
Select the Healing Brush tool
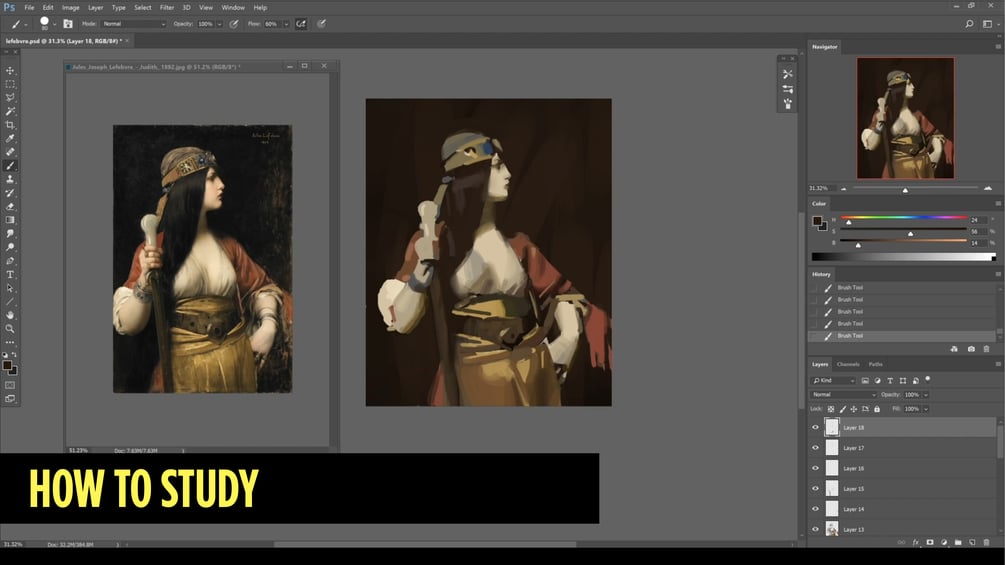(x=10, y=152)
